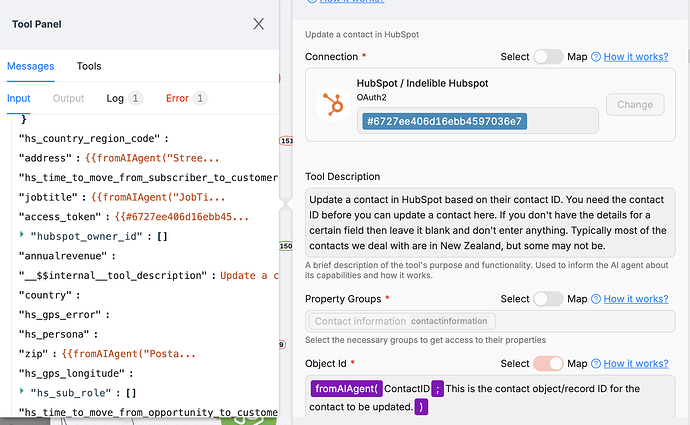Toggle the Connection Select/Map switch
690x425 pixels.
coord(548,57)
